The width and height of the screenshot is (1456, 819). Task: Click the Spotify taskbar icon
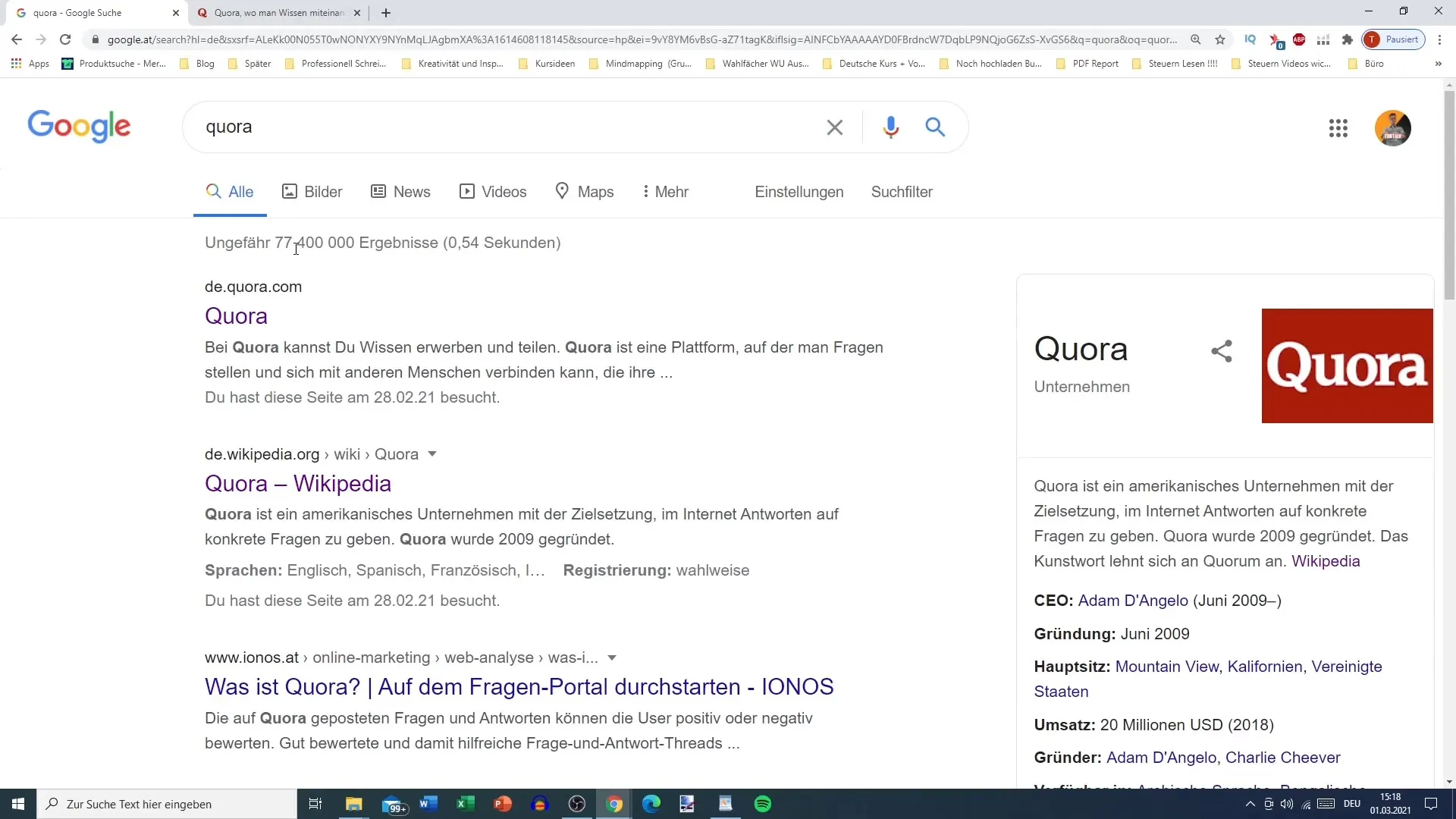(762, 804)
